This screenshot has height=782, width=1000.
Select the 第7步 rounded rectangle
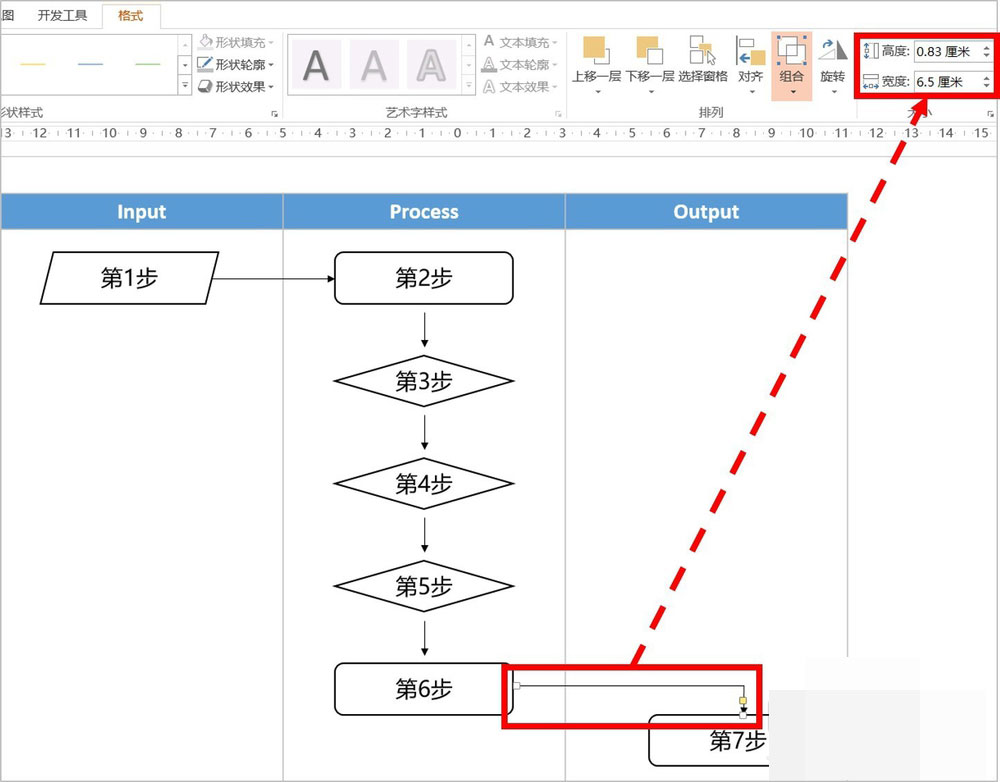(709, 741)
